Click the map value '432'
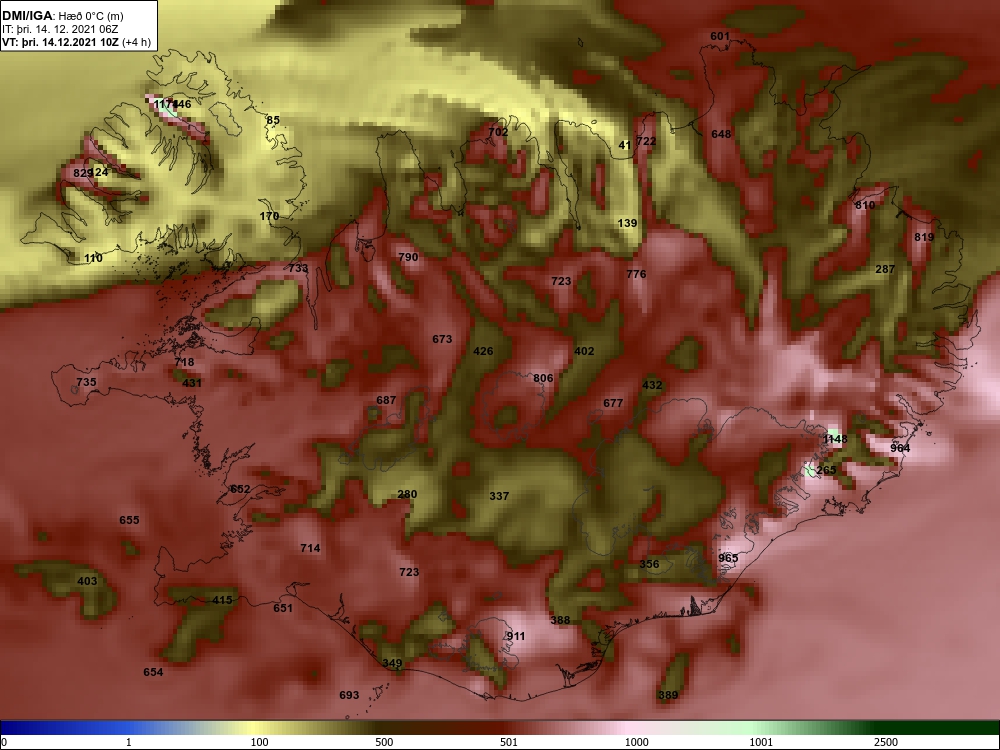 (652, 385)
